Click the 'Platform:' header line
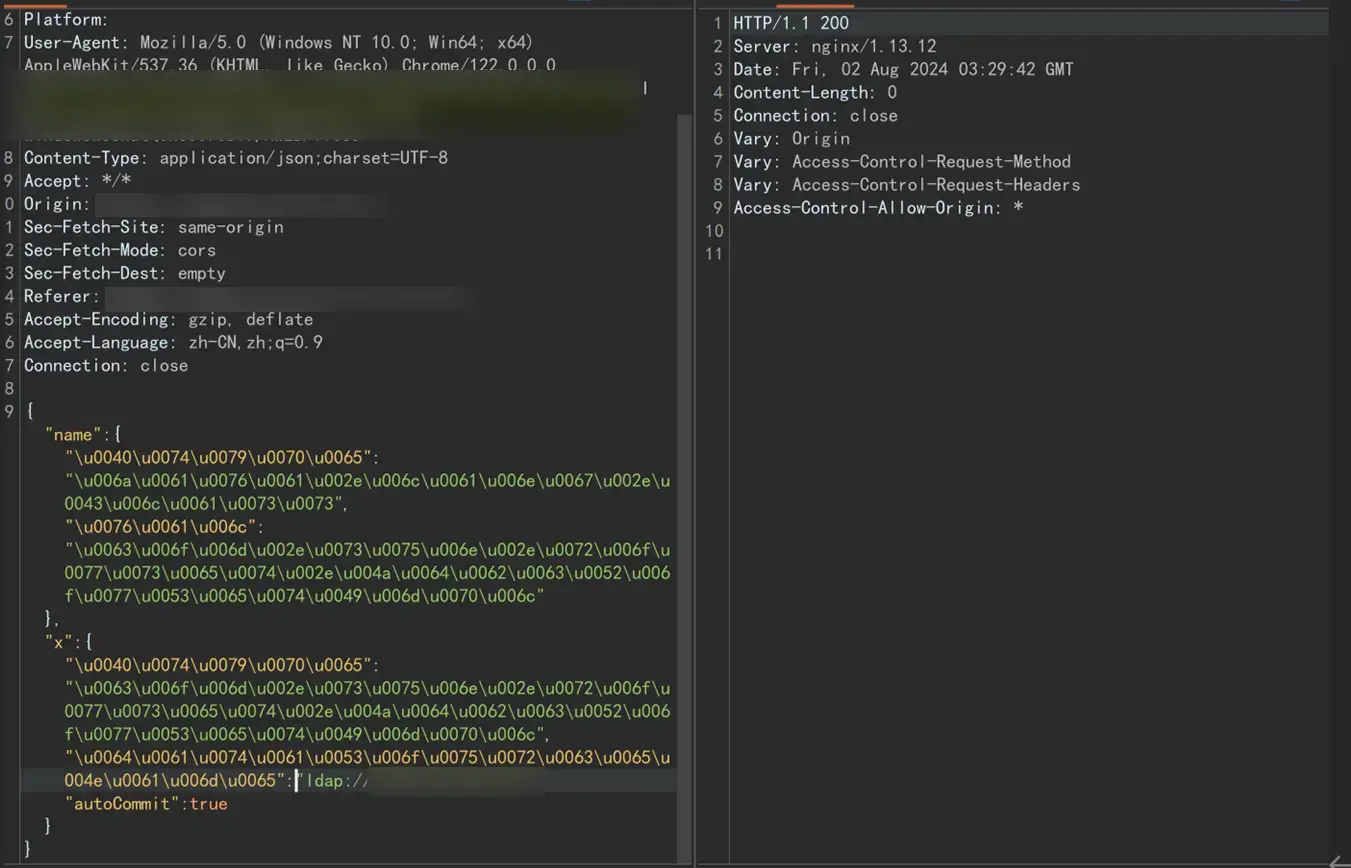This screenshot has width=1351, height=868. [66, 20]
